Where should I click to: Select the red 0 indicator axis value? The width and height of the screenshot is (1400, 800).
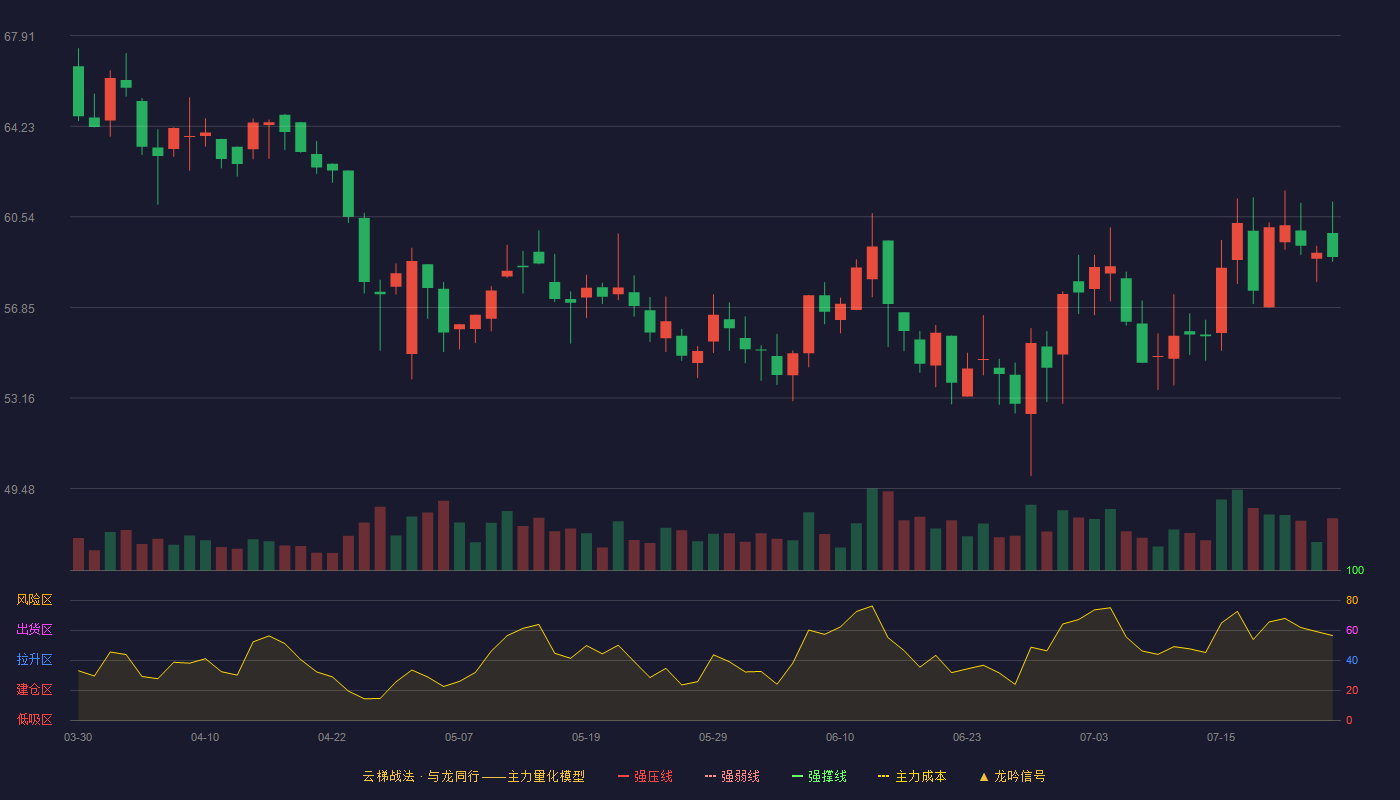tap(1349, 720)
